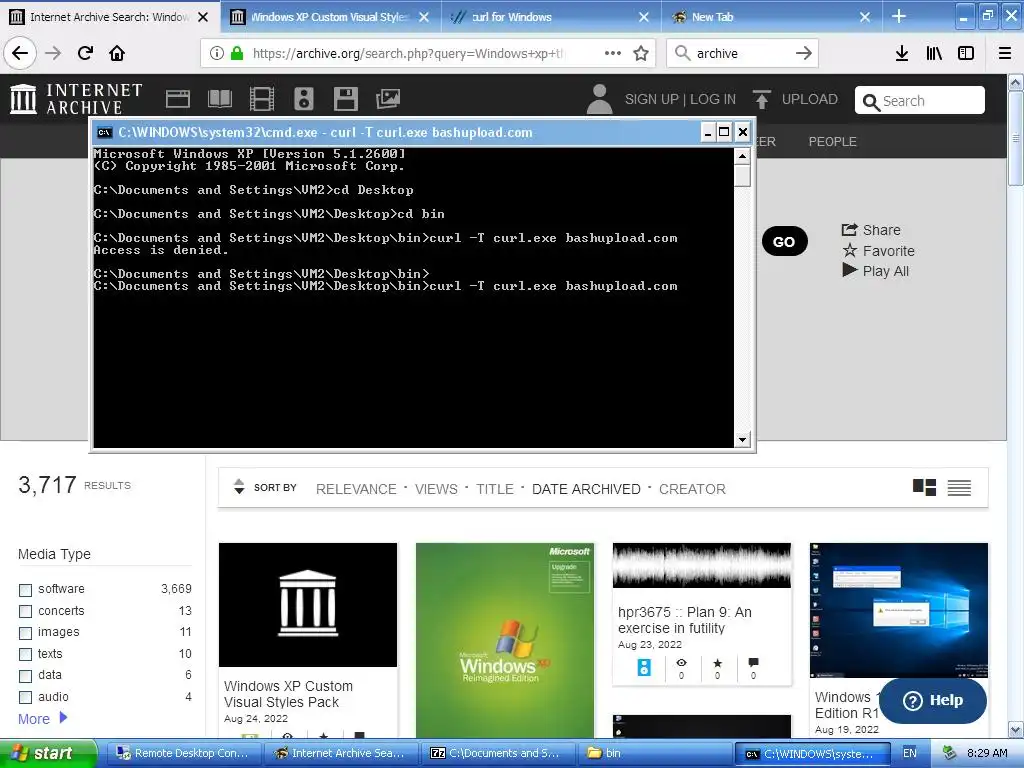Screen dimensions: 1024x768
Task: Close the Internet Archive Search tab
Action: [x=203, y=17]
